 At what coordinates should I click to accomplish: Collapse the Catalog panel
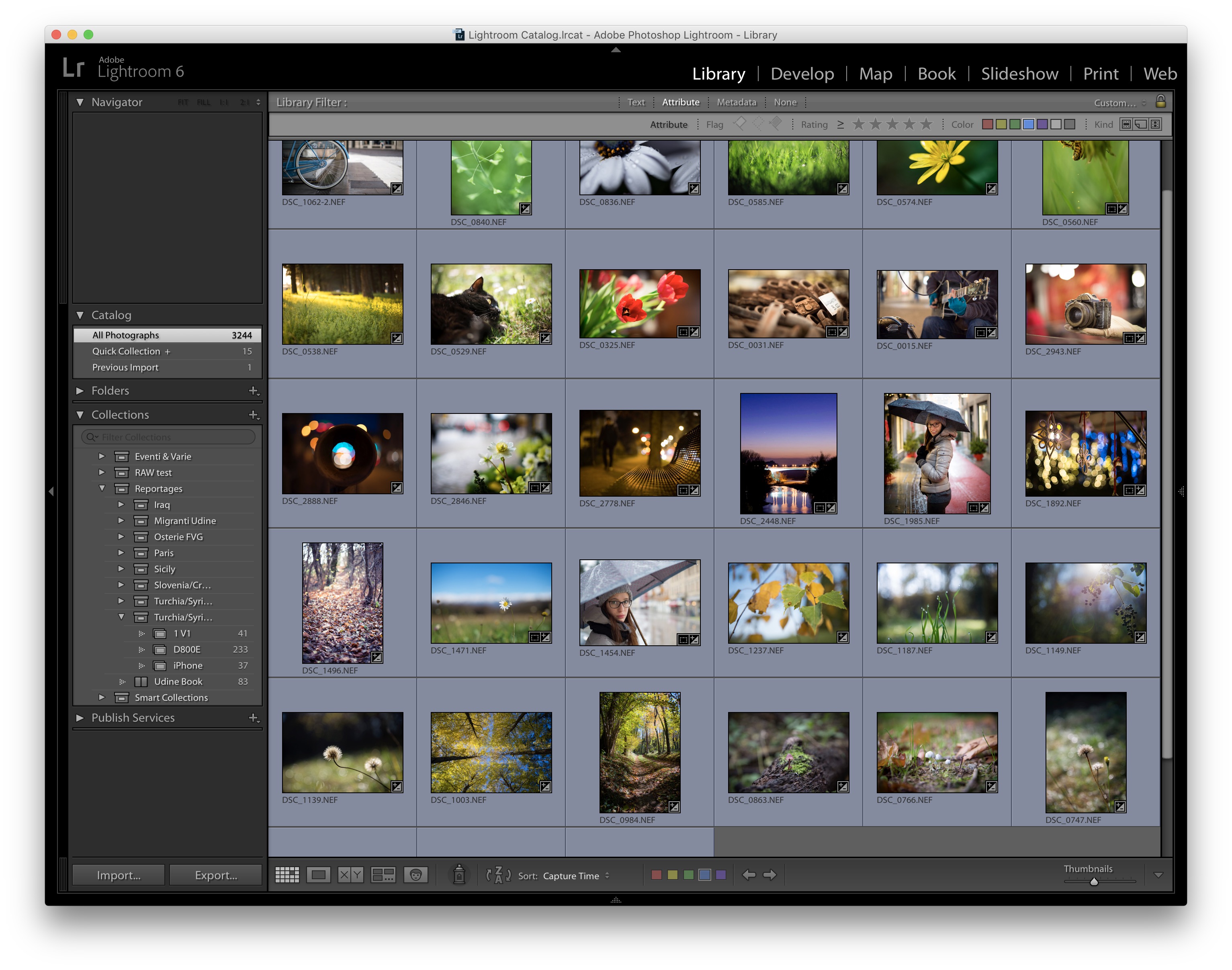80,315
